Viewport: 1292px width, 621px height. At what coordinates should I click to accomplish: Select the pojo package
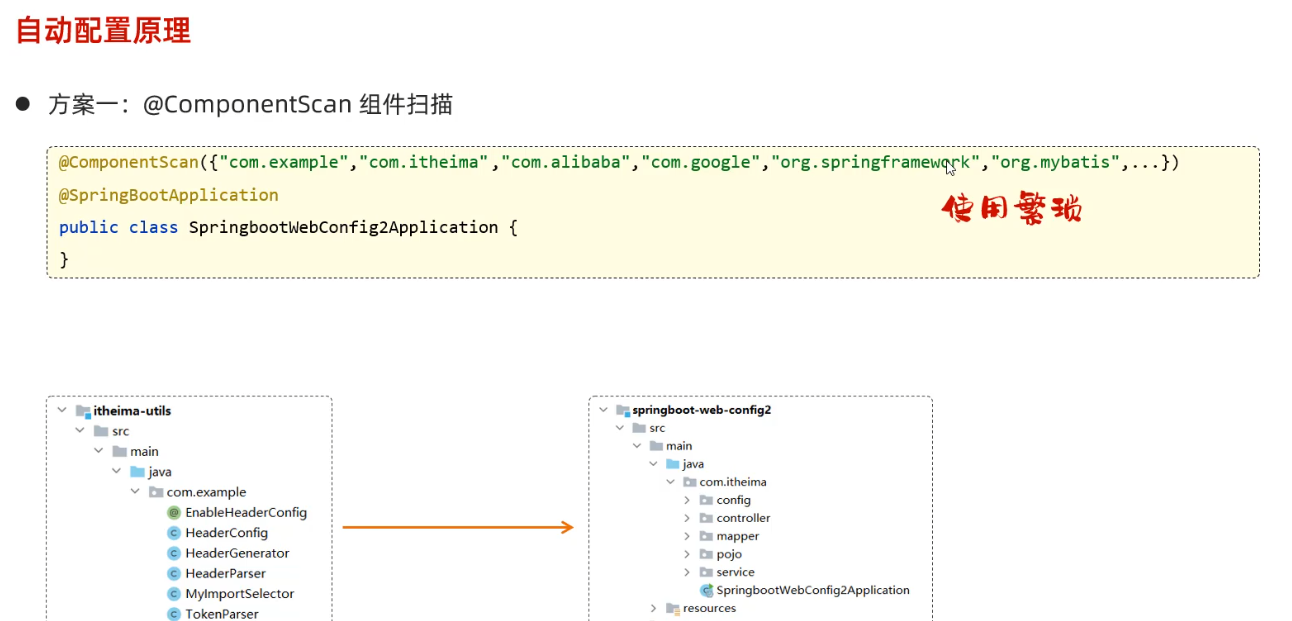pyautogui.click(x=729, y=554)
